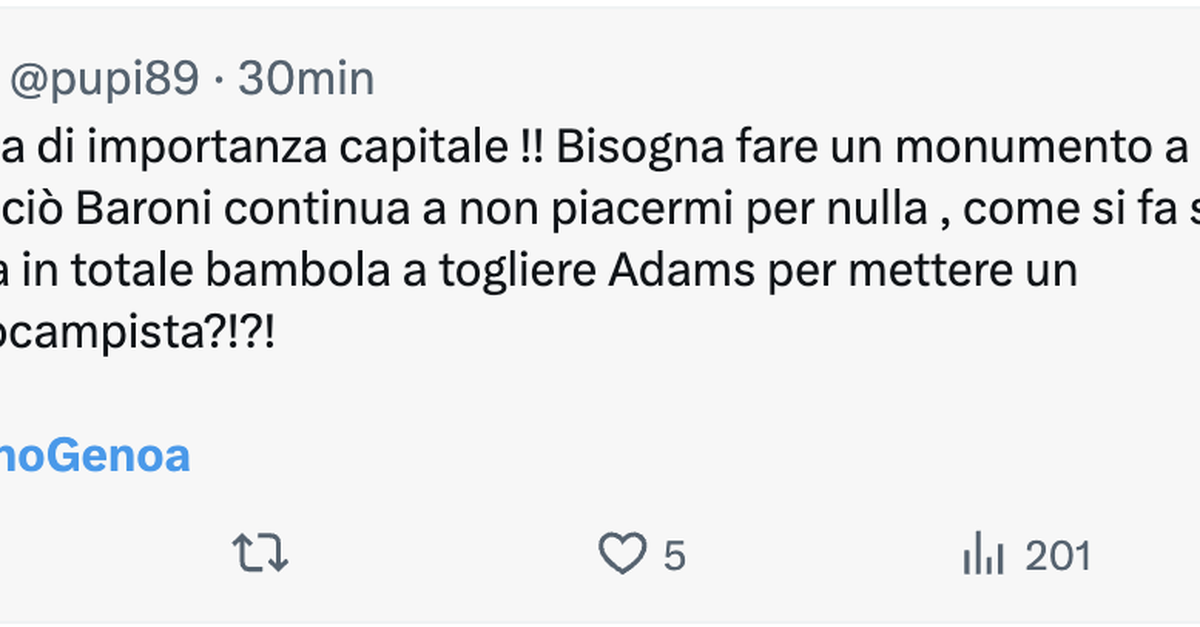1200x627 pixels.
Task: Open the view analytics bar chart icon
Action: pos(982,554)
